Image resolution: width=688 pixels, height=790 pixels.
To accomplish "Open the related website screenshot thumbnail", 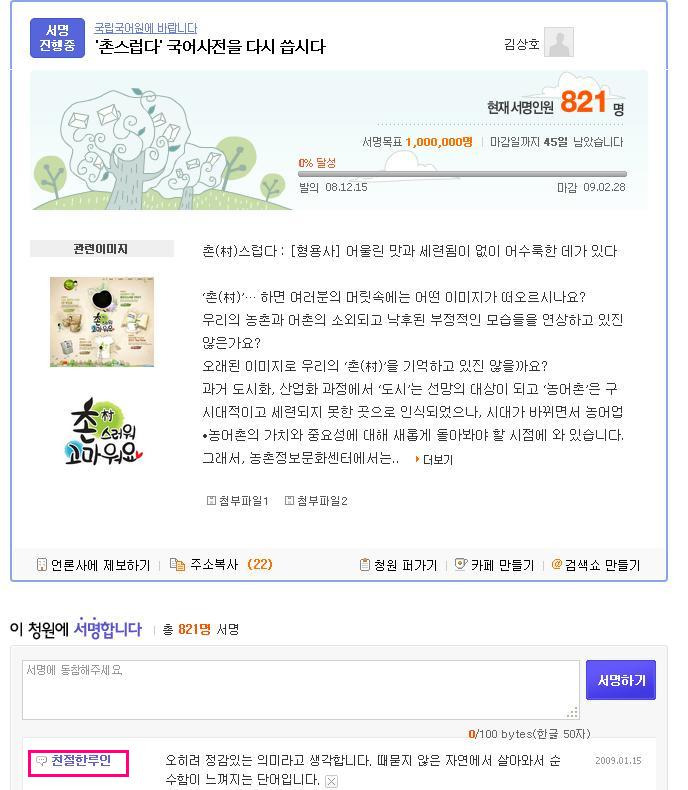I will click(x=102, y=322).
